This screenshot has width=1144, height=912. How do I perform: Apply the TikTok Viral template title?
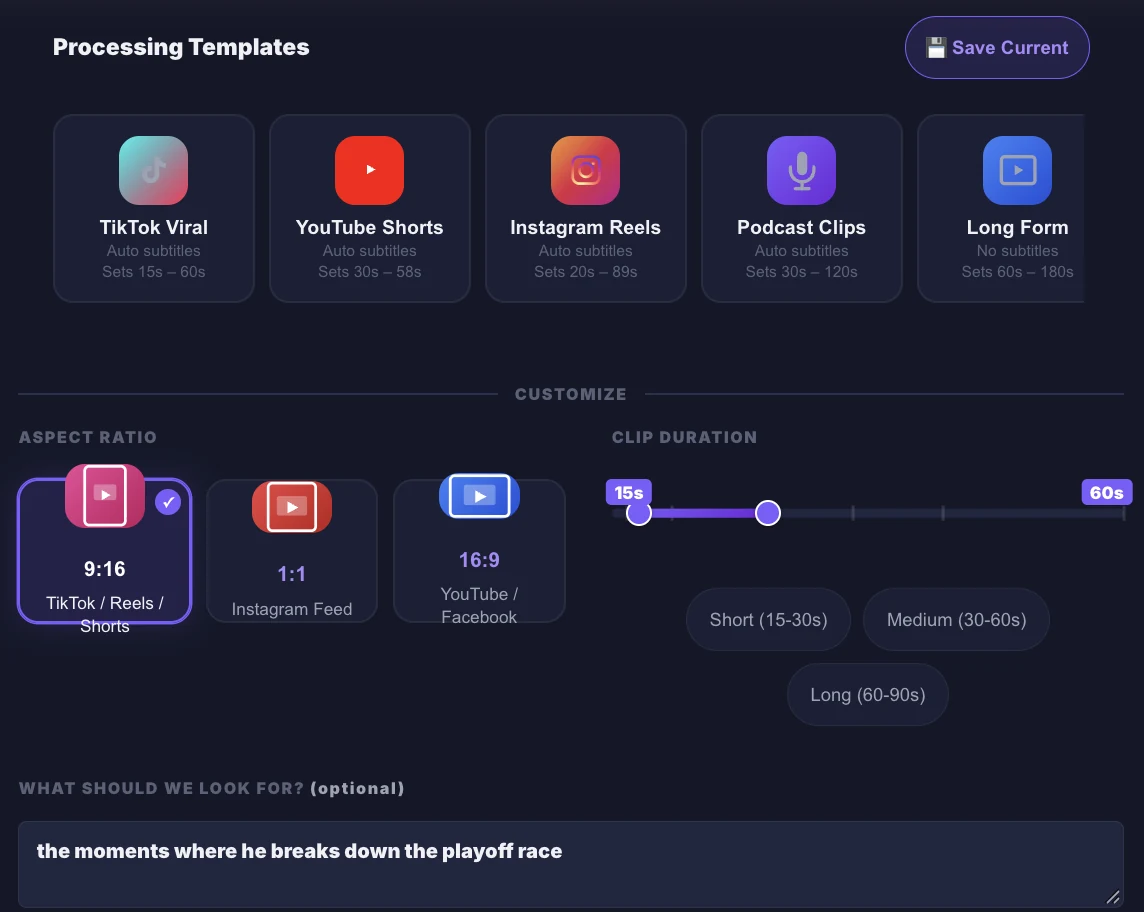coord(153,228)
